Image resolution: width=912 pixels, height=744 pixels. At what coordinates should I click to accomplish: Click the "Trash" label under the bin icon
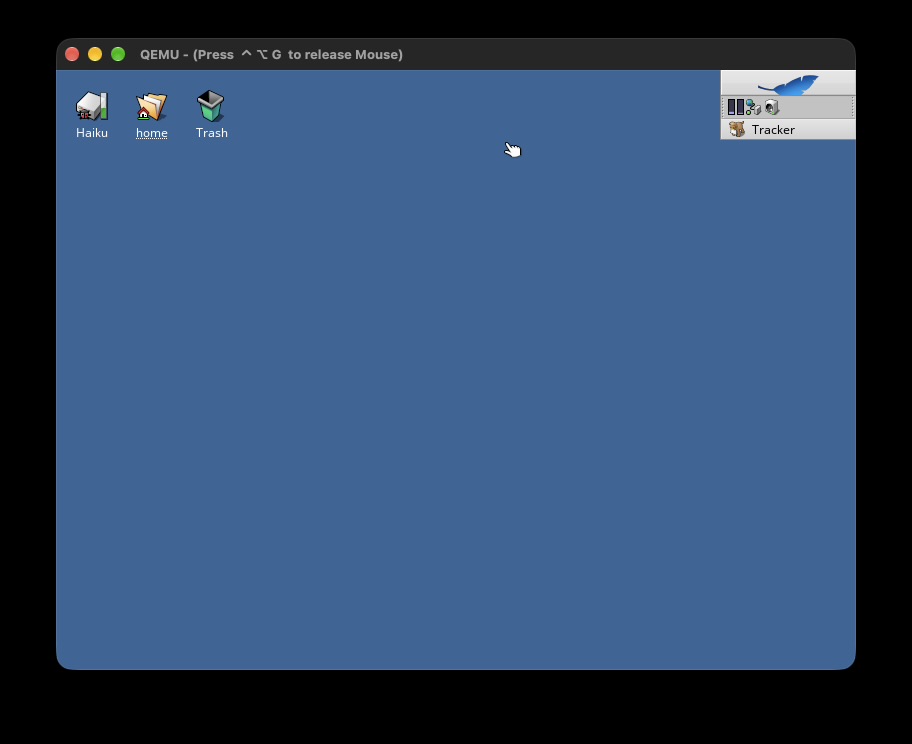tap(212, 133)
